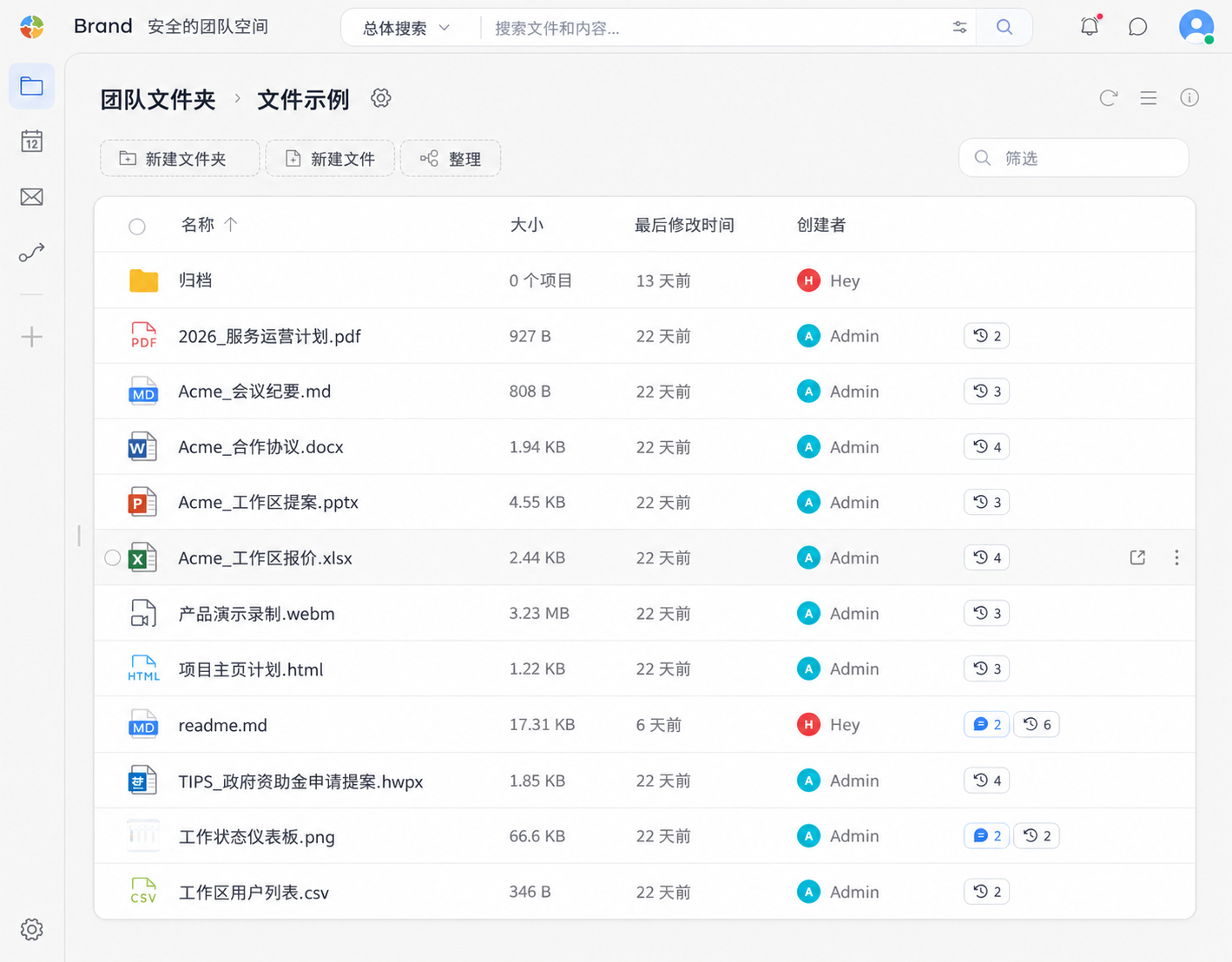
Task: Open readme.md comments badge
Action: click(987, 724)
